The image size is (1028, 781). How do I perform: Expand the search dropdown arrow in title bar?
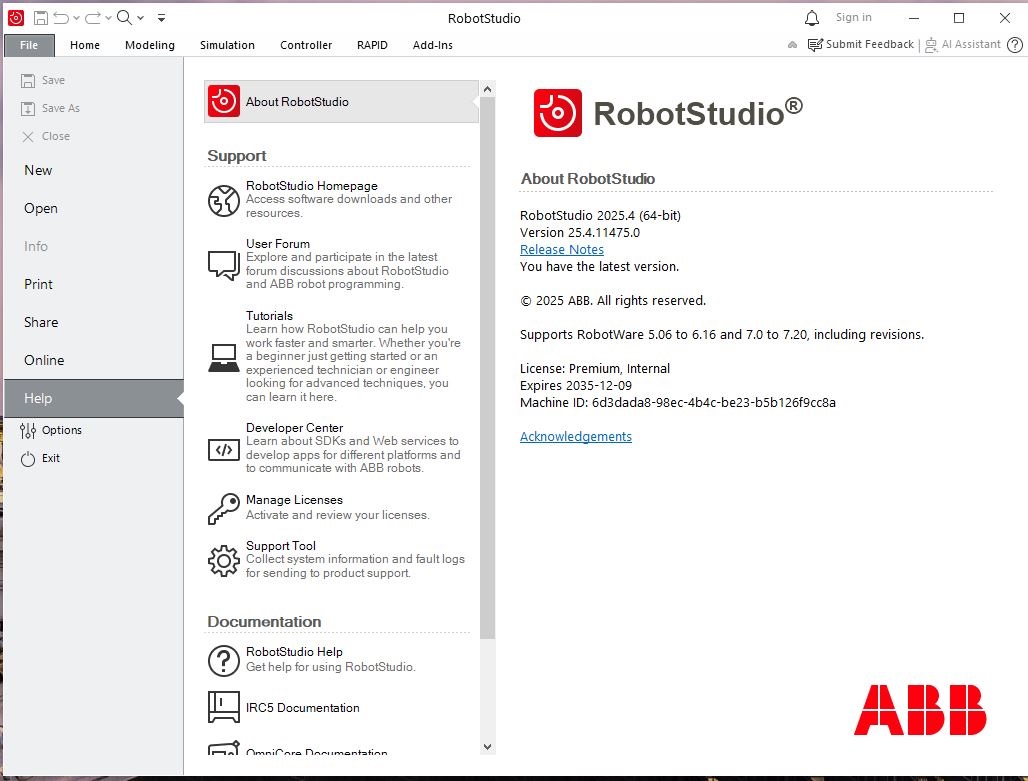(141, 18)
